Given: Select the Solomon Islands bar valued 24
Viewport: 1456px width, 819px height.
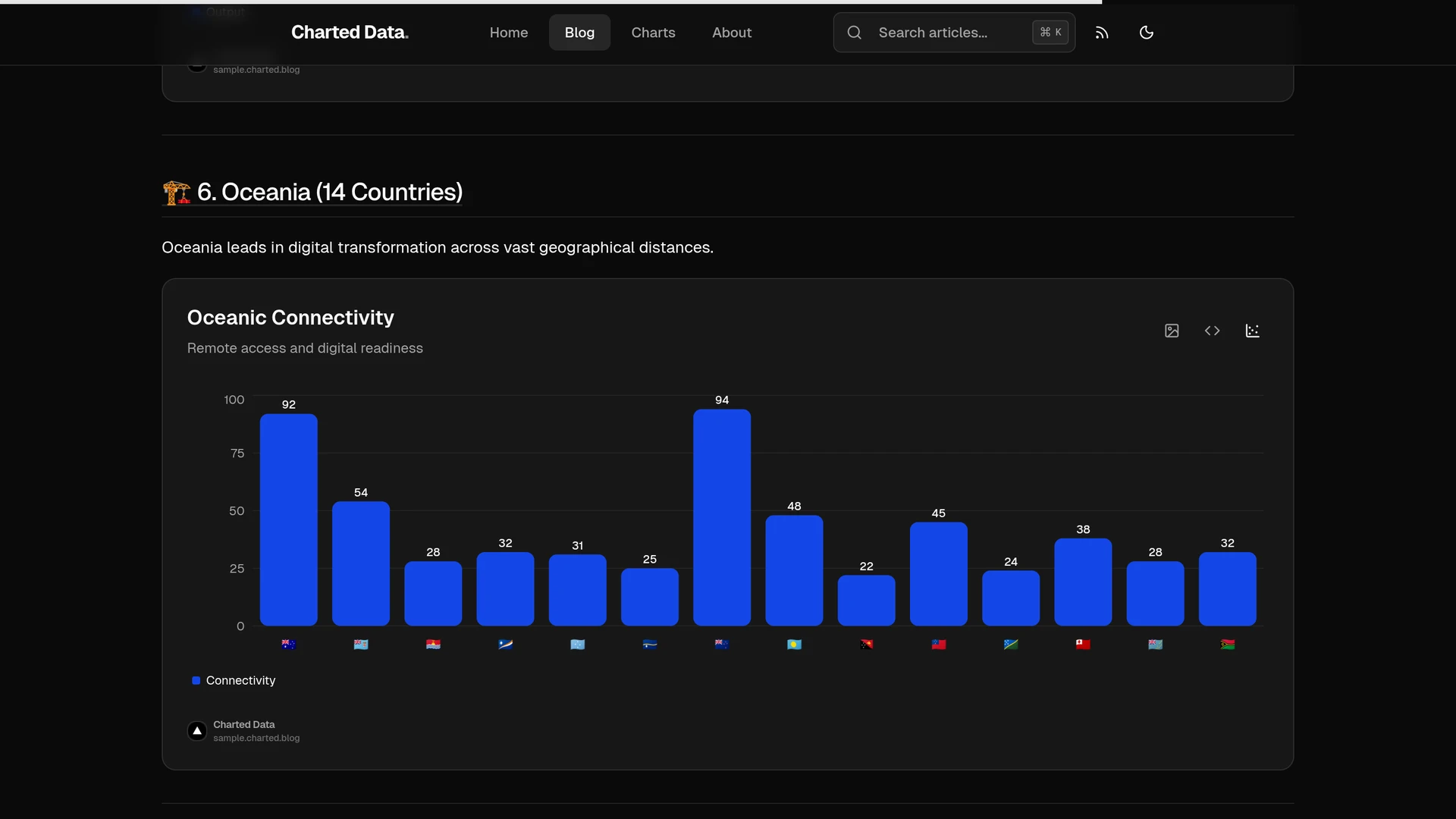Looking at the screenshot, I should click(1011, 598).
